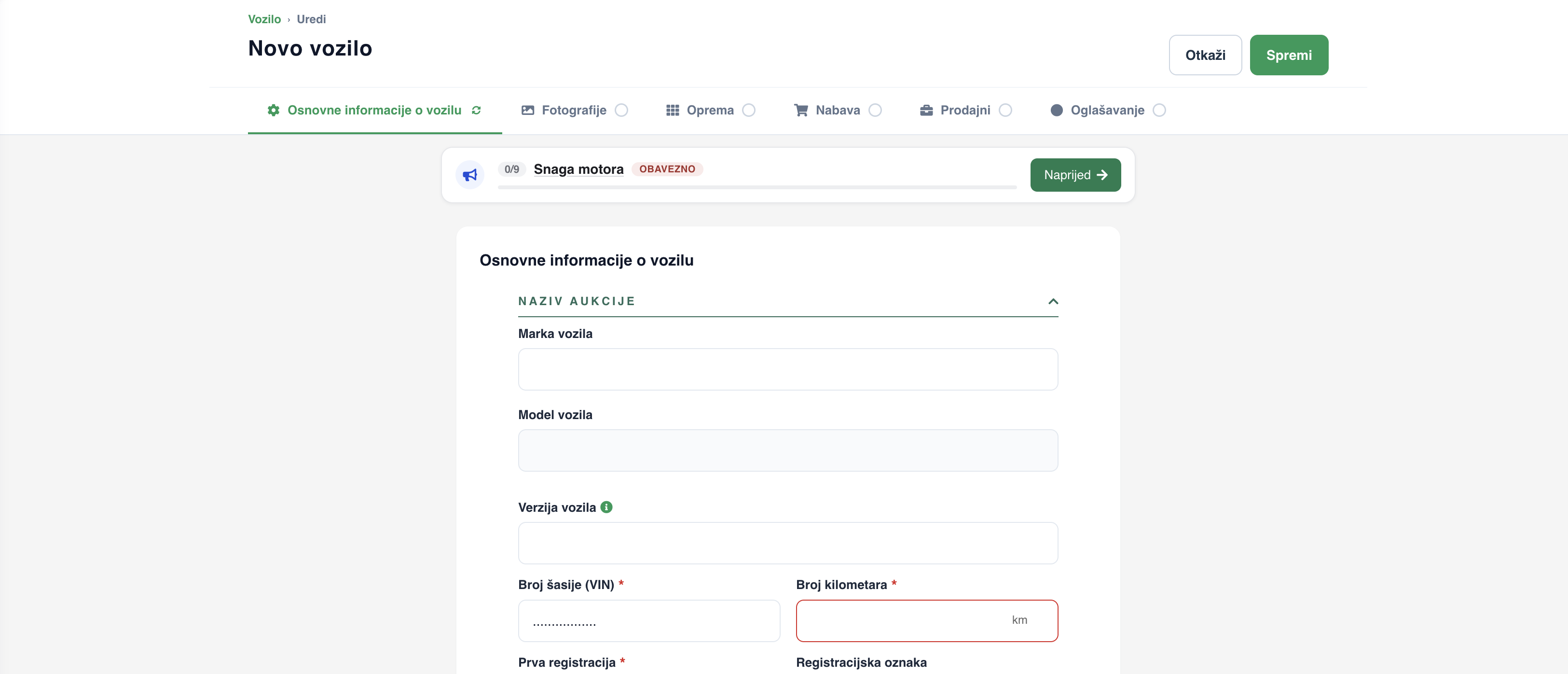Click the 0/9 progress counter badge
This screenshot has width=1568, height=674.
click(512, 169)
